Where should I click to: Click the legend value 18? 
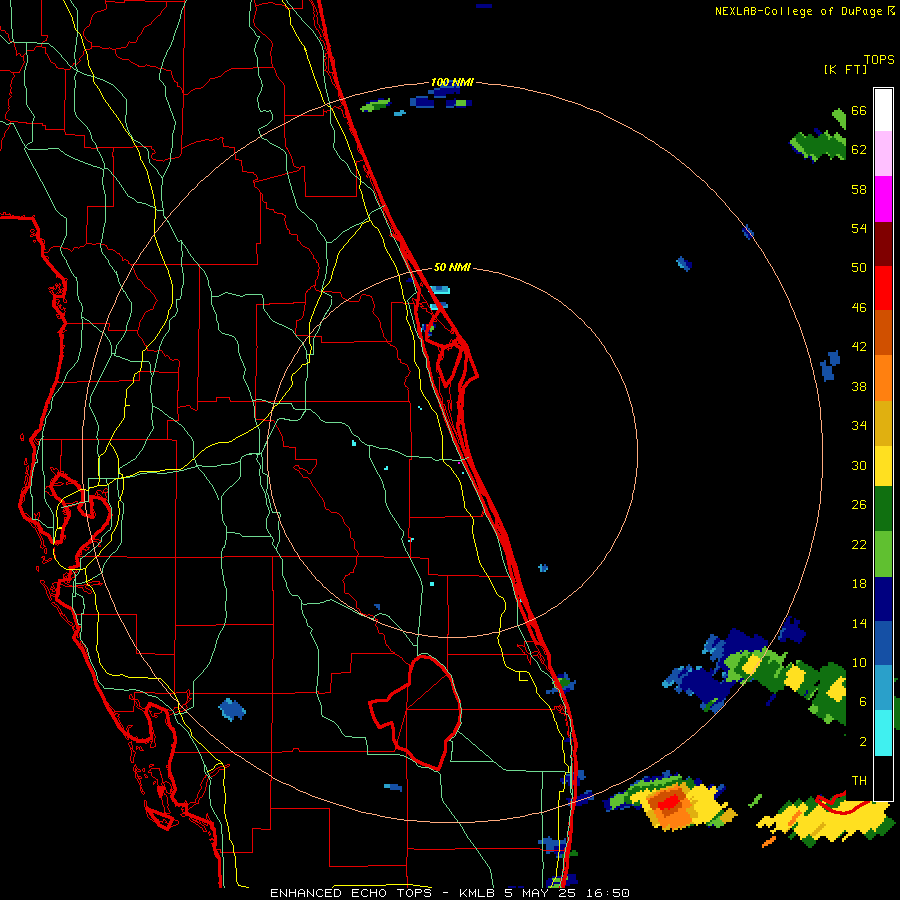point(859,584)
